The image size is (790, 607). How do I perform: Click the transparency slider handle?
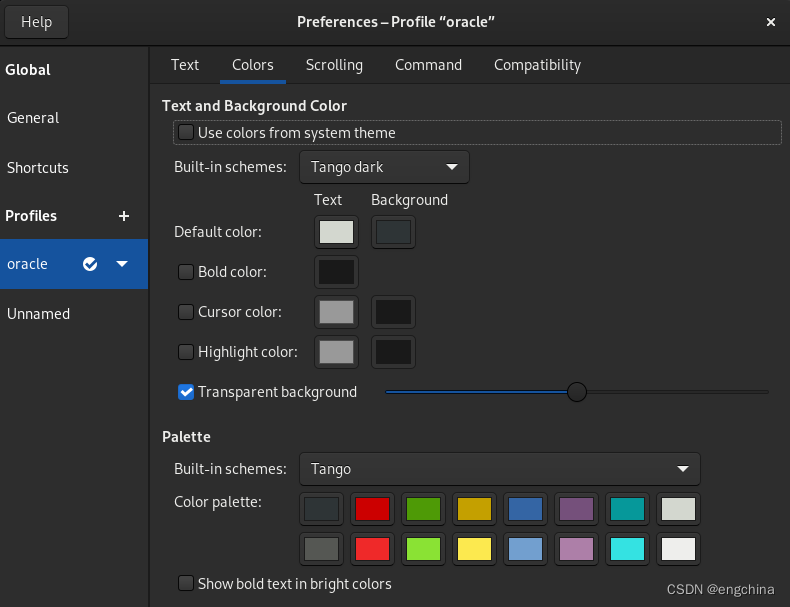[x=577, y=392]
